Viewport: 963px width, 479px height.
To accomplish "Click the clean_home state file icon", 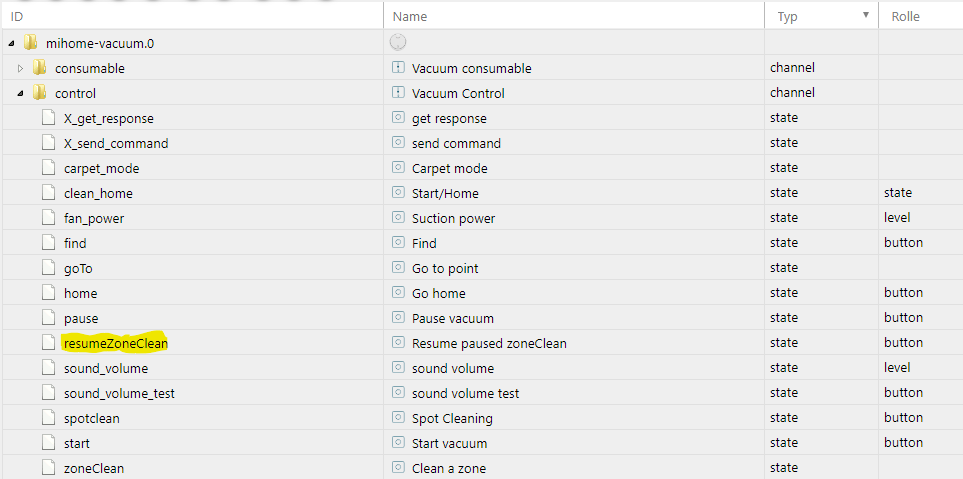I will [49, 193].
